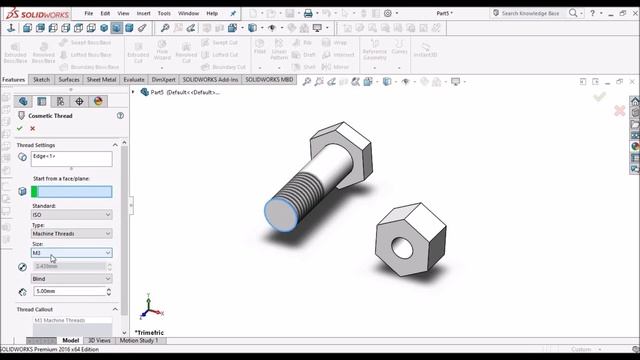
Task: Open the DisplayManager tab icon
Action: (x=98, y=101)
